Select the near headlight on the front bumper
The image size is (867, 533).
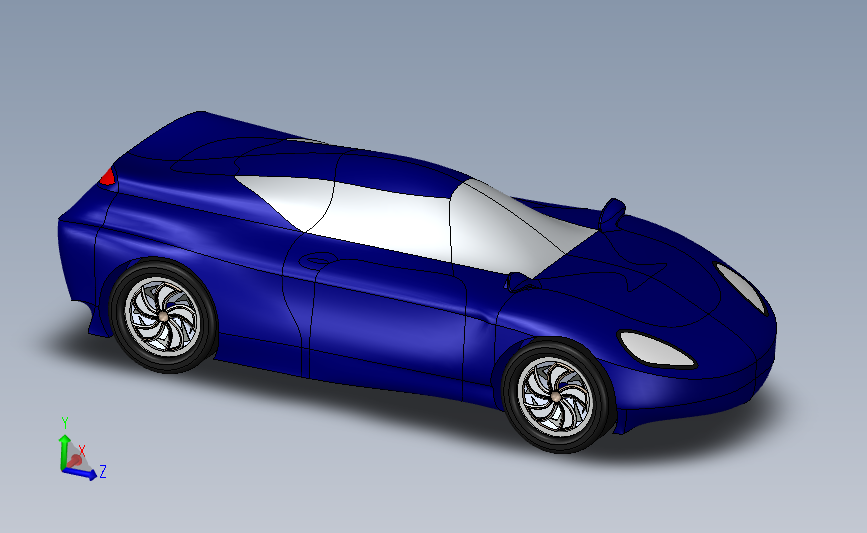point(656,349)
